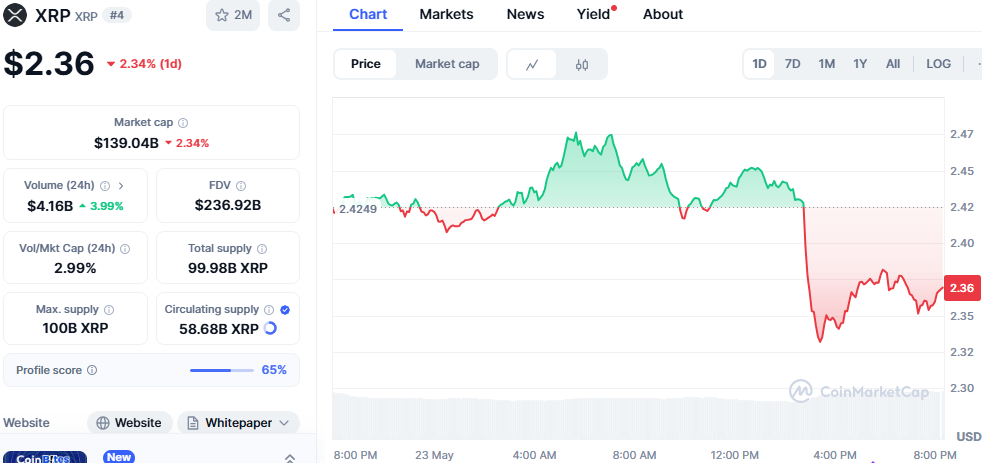Open the Markets tab

point(447,14)
